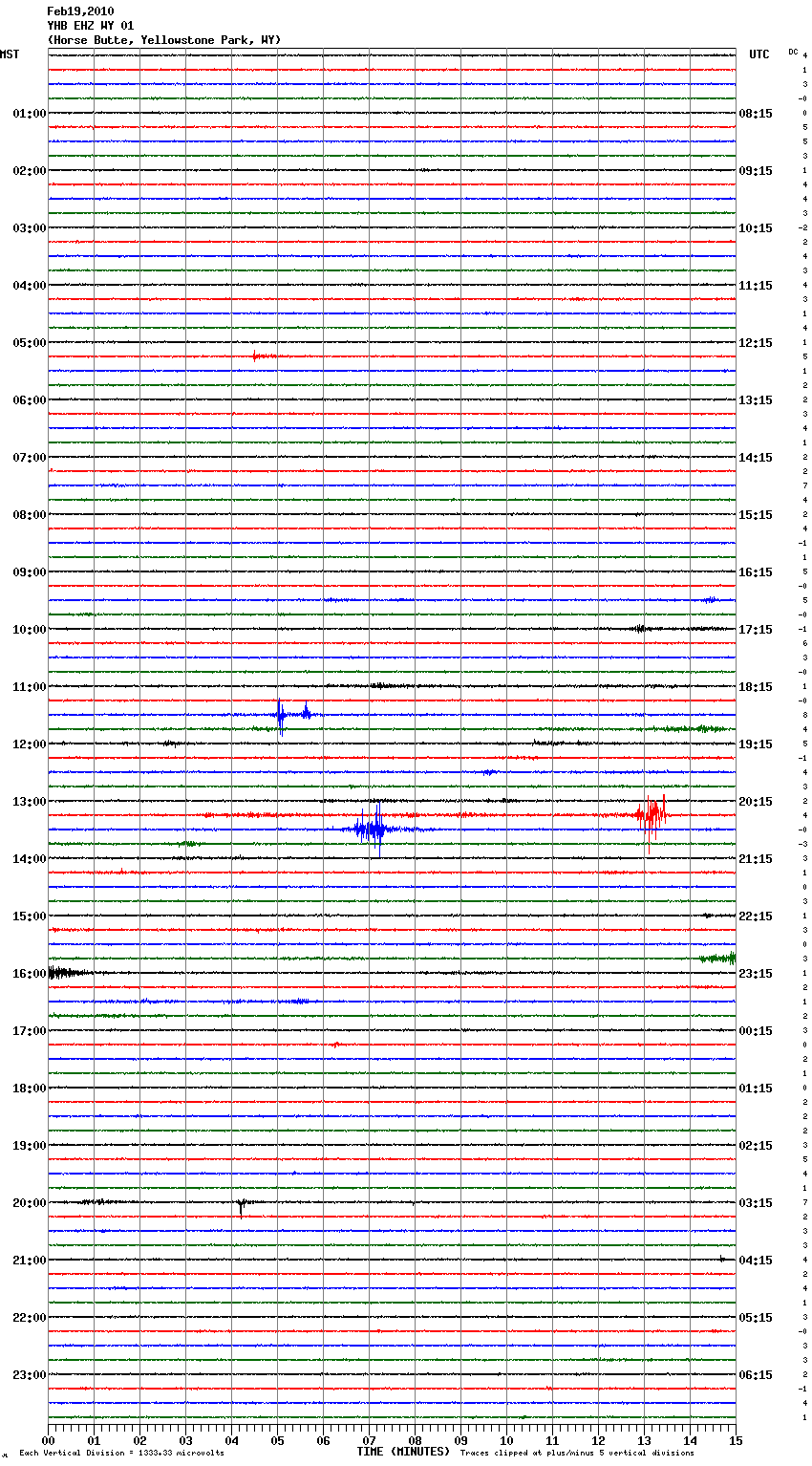The height and width of the screenshot is (1466, 812).
Task: Click the 00:15 UTC time label
Action: click(756, 1031)
